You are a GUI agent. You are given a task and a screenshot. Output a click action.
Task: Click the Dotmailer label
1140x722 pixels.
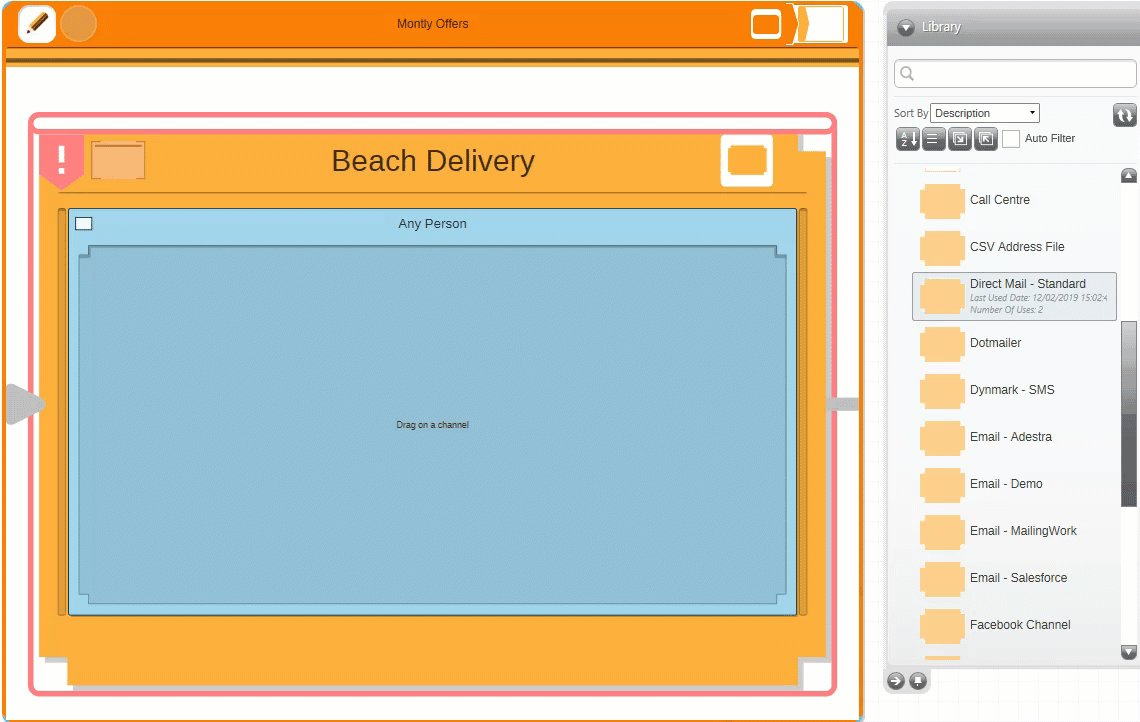(995, 342)
